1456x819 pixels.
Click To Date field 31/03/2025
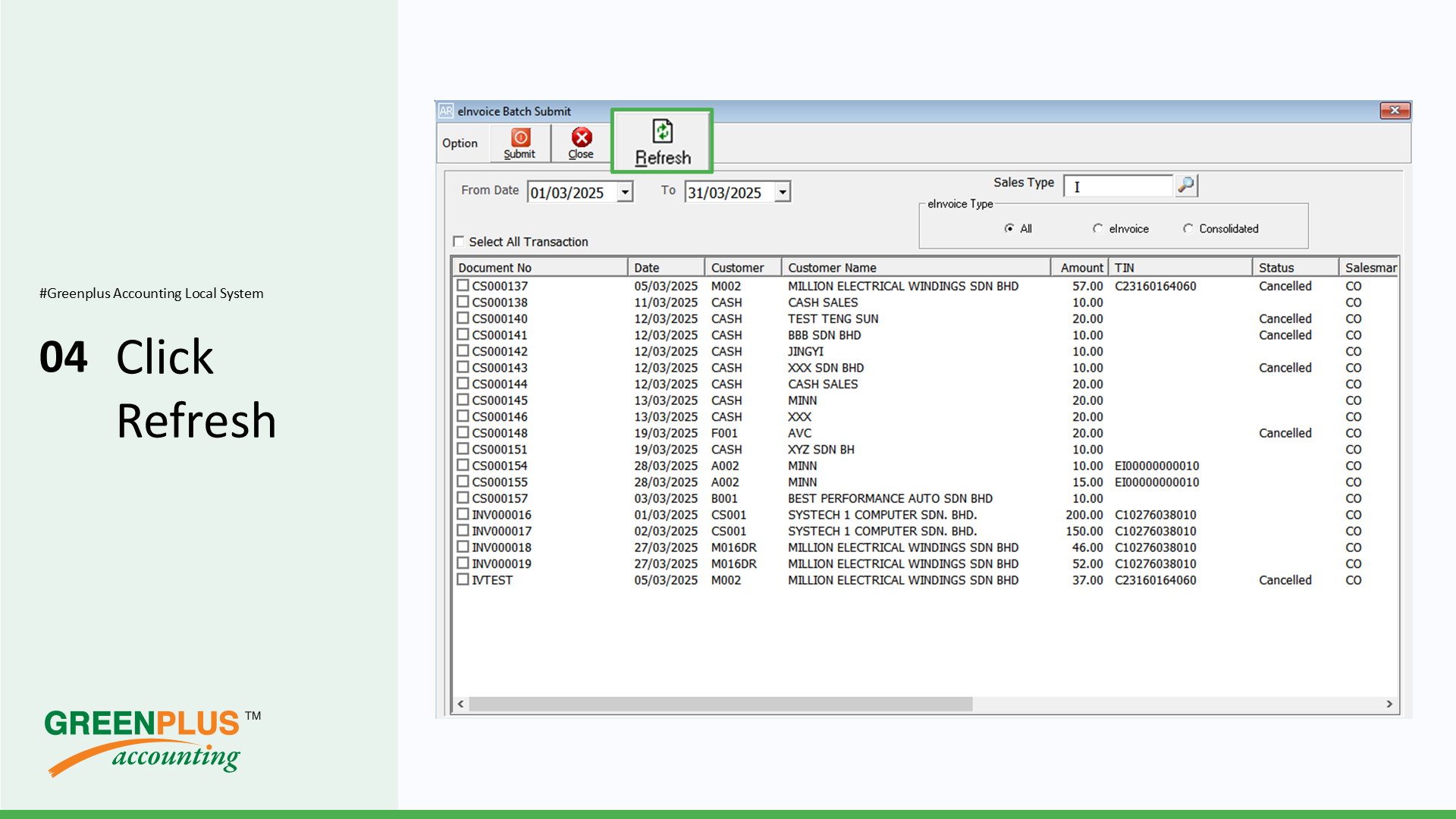tap(730, 193)
